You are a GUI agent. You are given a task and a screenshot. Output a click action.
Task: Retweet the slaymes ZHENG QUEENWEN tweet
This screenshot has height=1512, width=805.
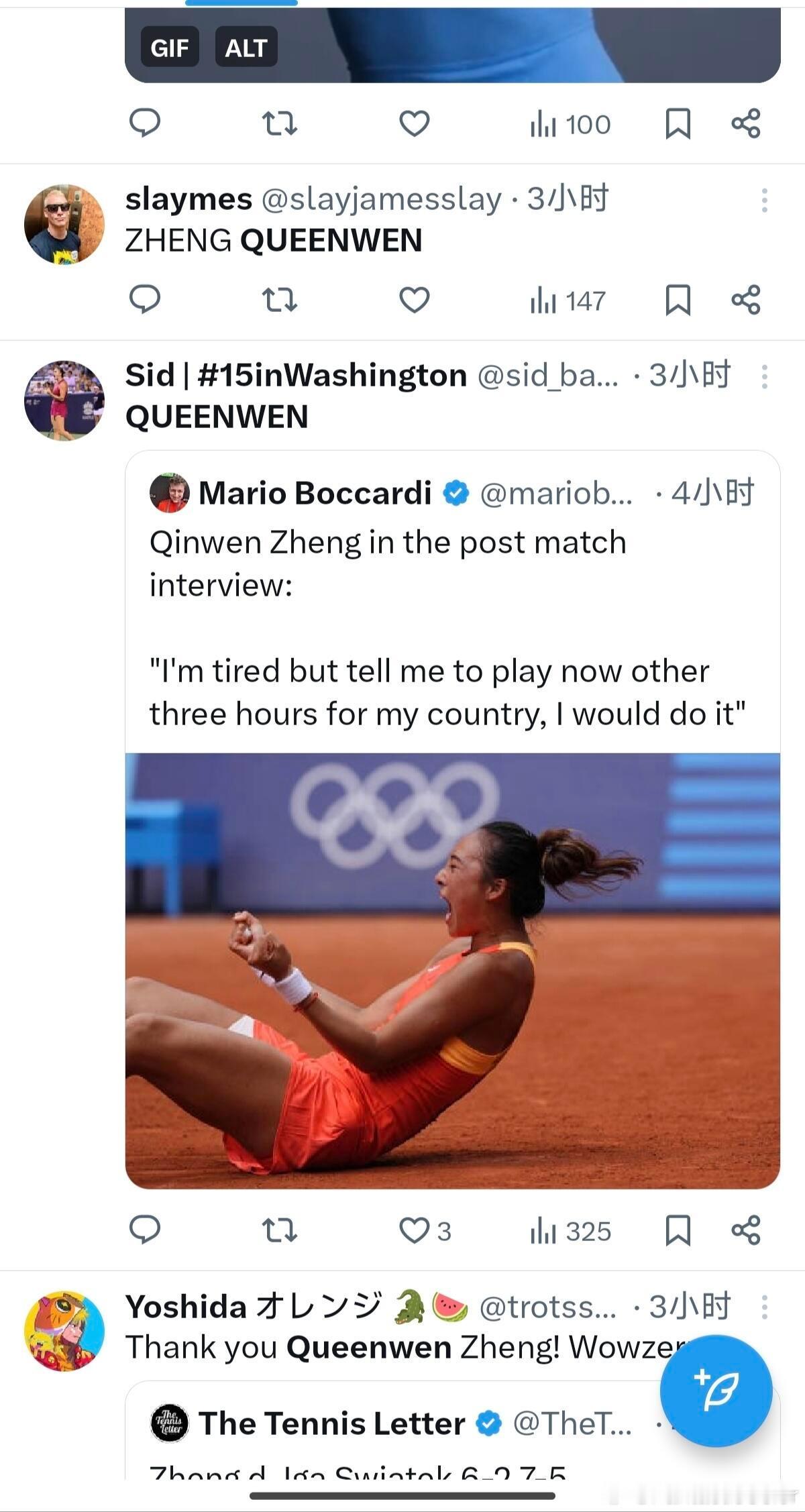point(278,300)
